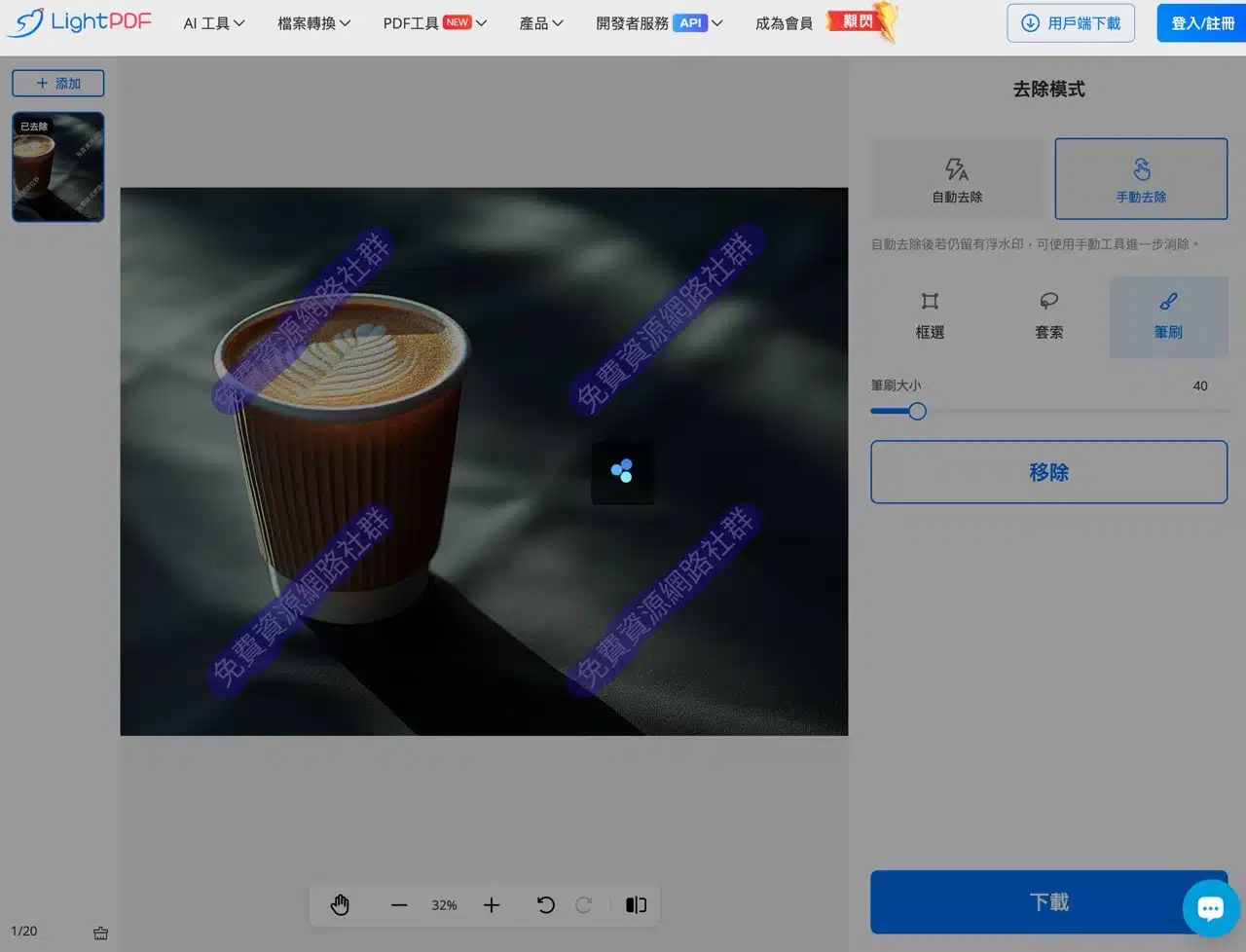Toggle the before/after compare view
The image size is (1246, 952).
tap(636, 905)
